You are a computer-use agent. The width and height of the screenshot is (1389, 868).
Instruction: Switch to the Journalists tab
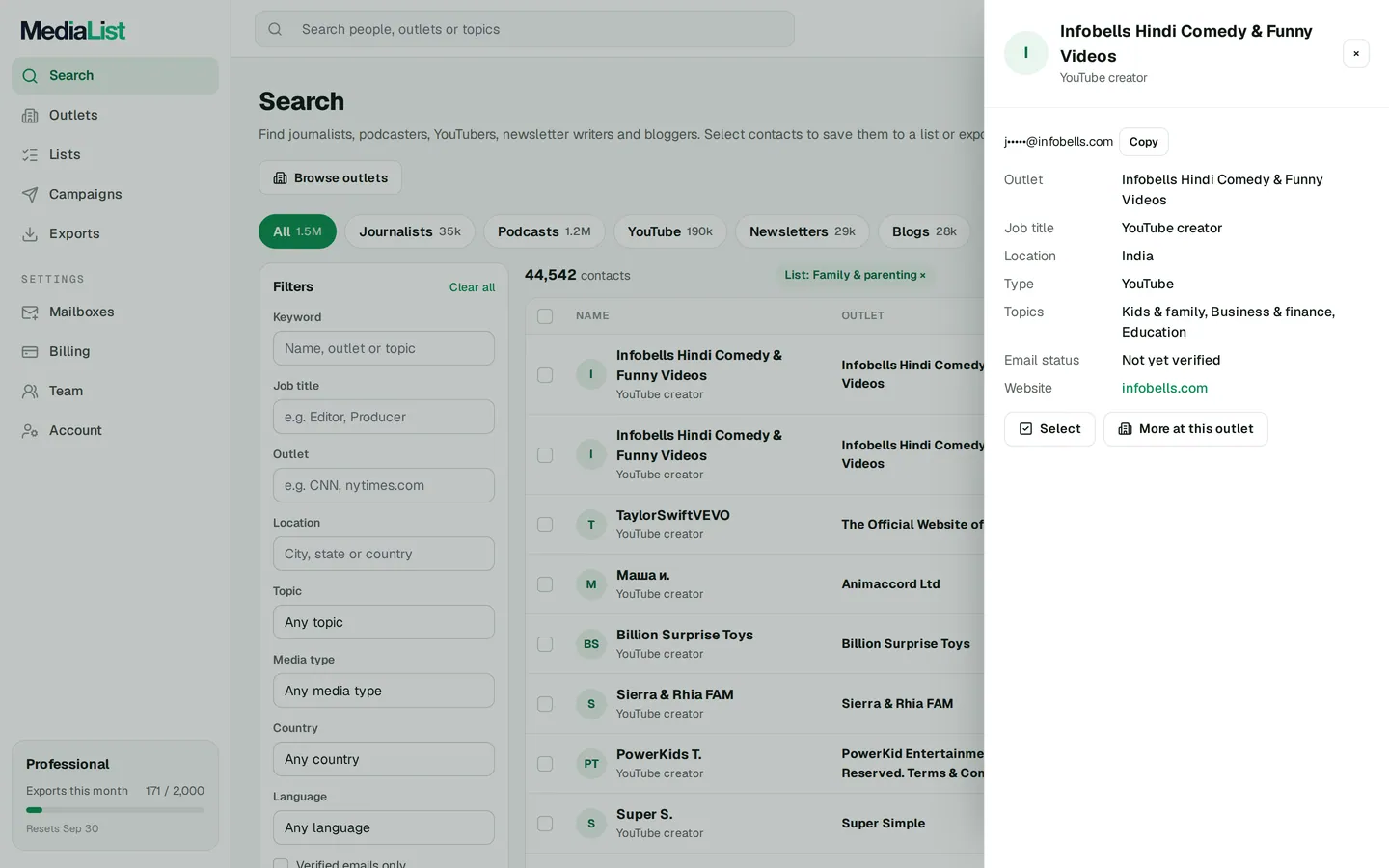point(410,231)
